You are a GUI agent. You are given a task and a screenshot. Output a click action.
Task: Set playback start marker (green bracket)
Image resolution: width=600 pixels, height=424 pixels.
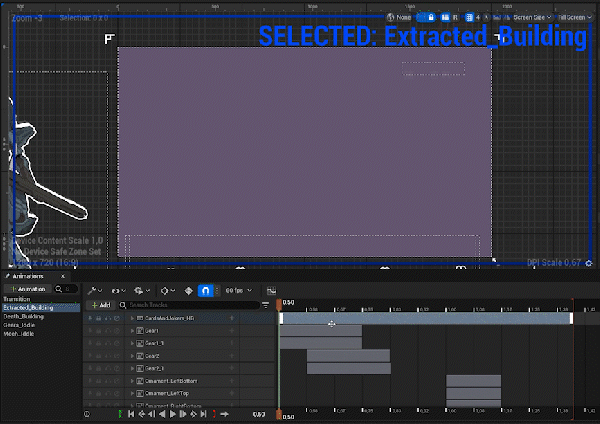120,414
